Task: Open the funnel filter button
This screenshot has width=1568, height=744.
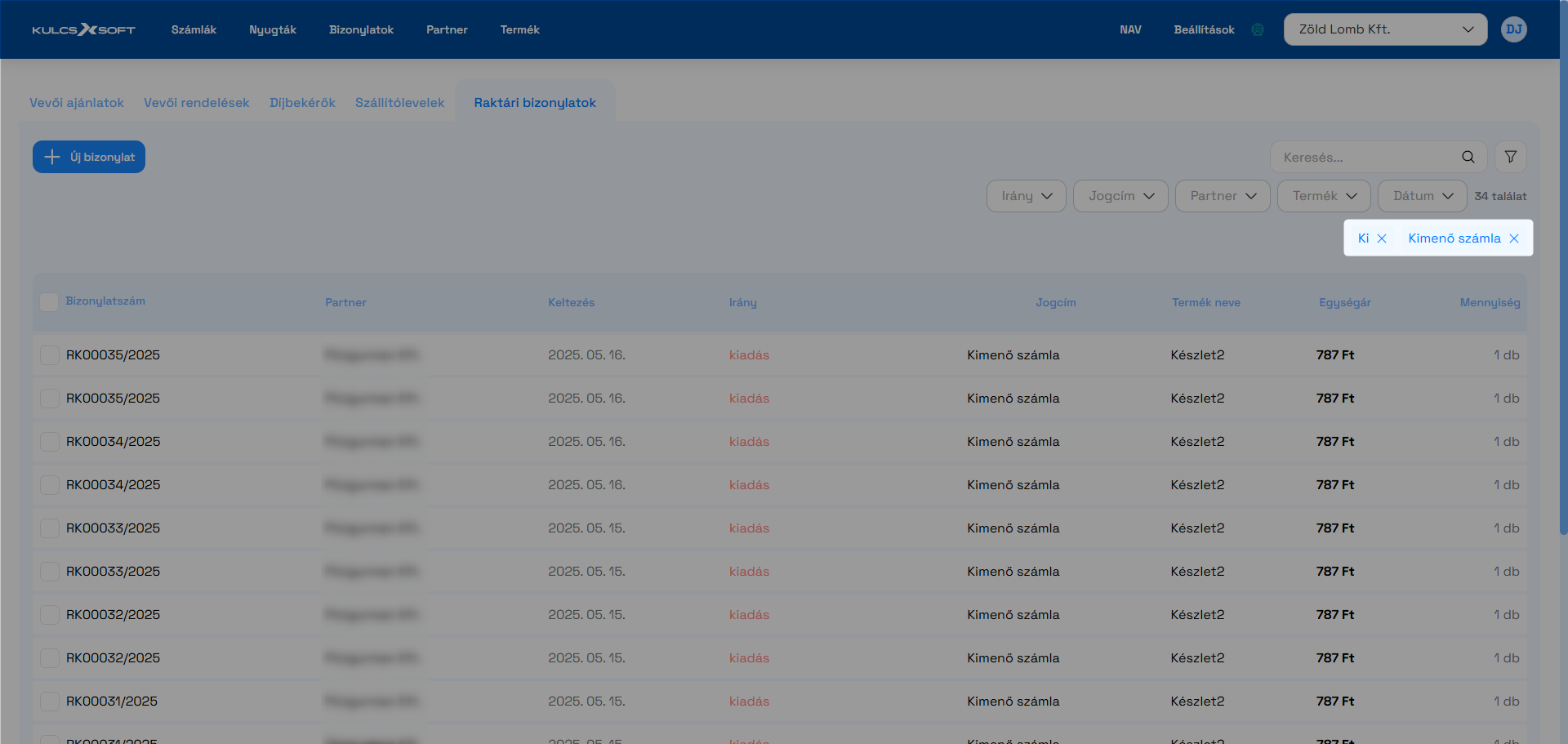Action: [1511, 157]
